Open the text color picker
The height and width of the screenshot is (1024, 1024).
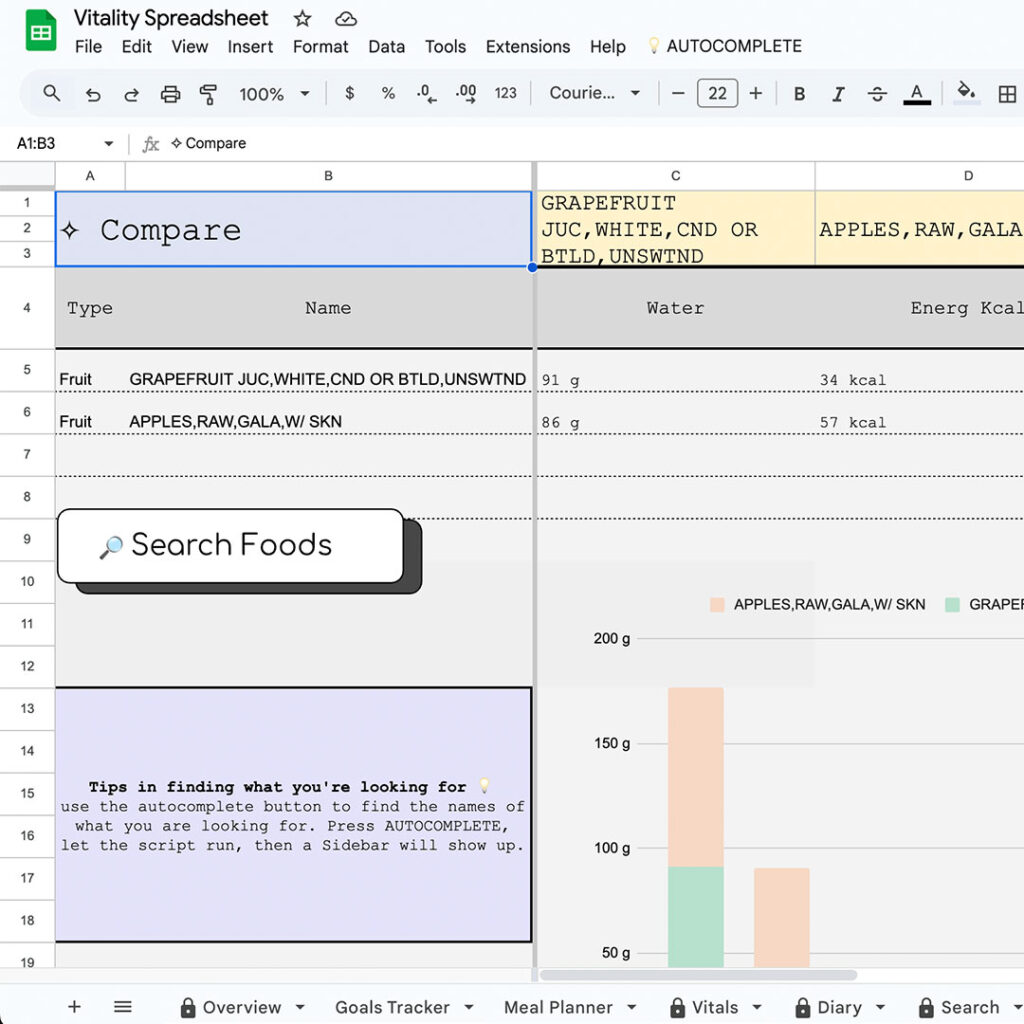[917, 94]
